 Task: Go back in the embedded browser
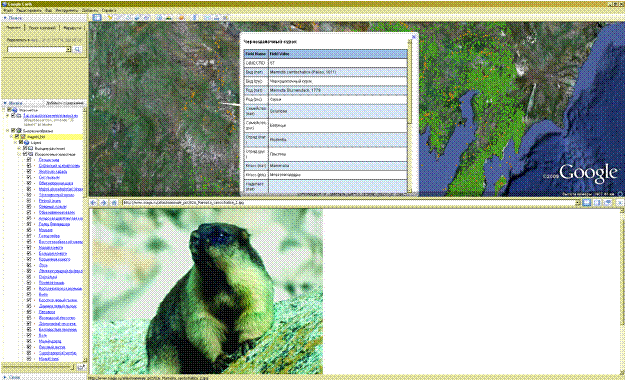coord(94,203)
